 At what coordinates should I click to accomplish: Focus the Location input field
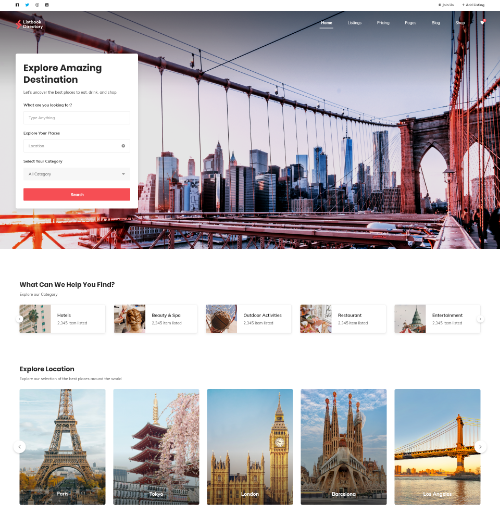click(77, 146)
